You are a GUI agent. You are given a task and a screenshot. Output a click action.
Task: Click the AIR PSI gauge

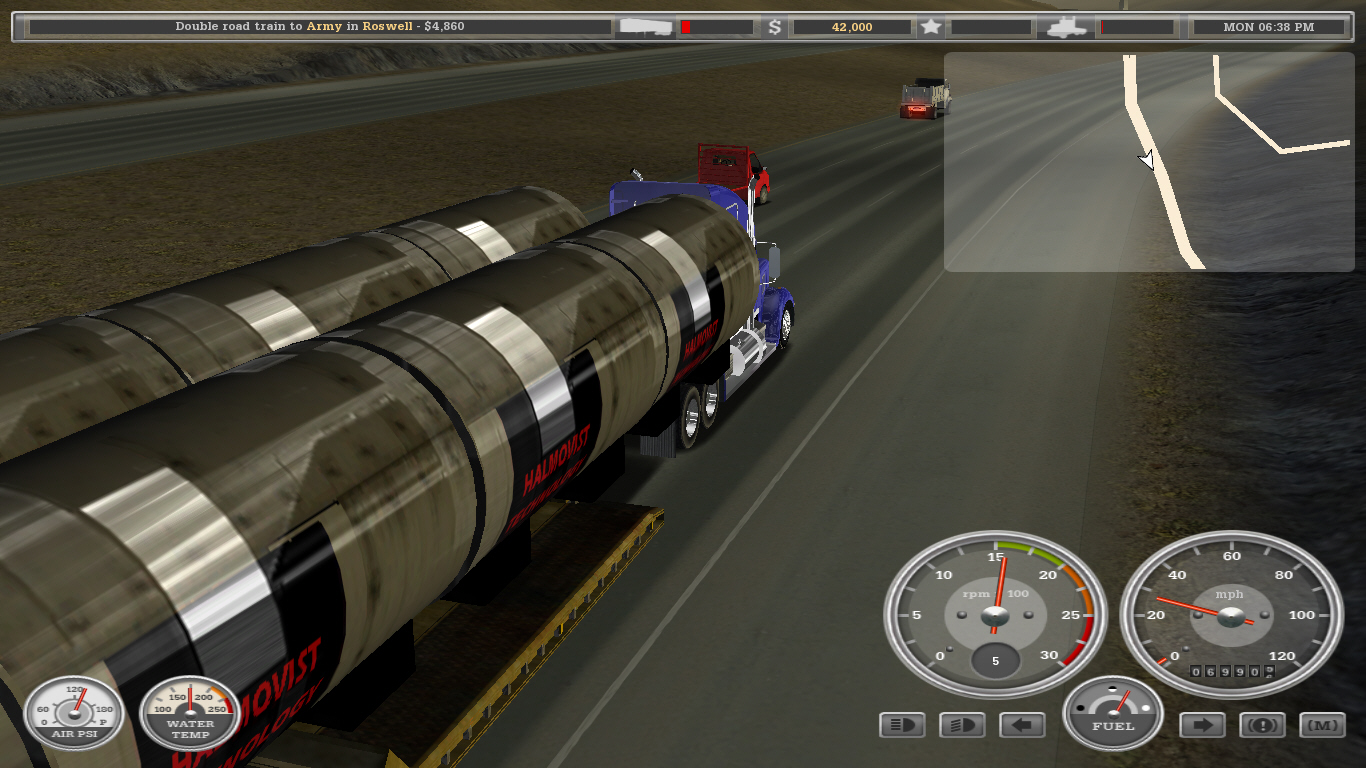[74, 713]
